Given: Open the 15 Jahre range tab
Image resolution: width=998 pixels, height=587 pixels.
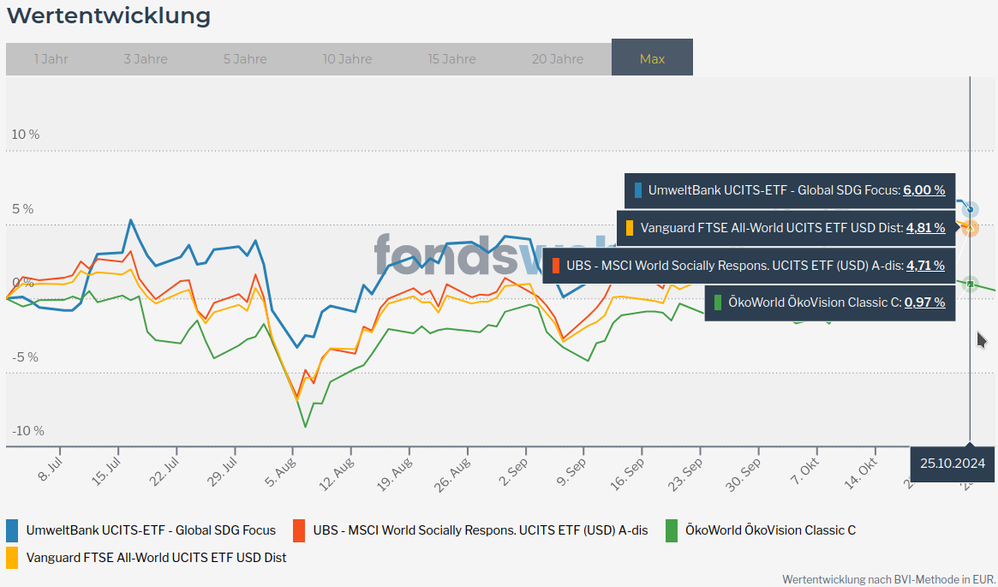Looking at the screenshot, I should (452, 59).
